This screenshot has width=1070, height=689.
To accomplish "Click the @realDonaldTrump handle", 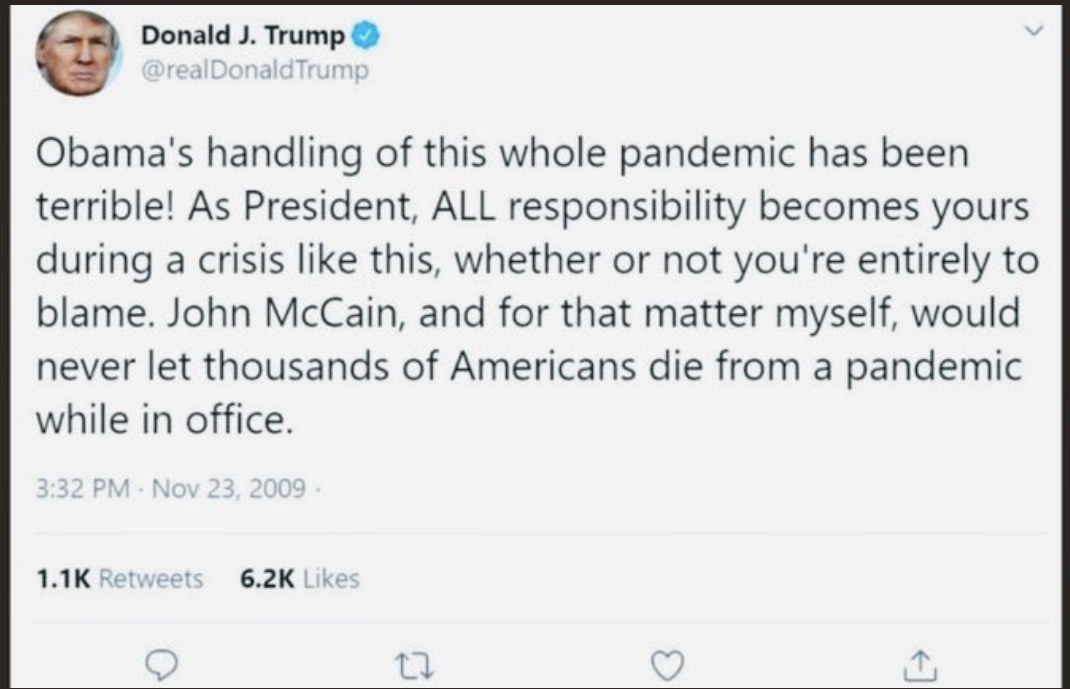I will [x=254, y=72].
